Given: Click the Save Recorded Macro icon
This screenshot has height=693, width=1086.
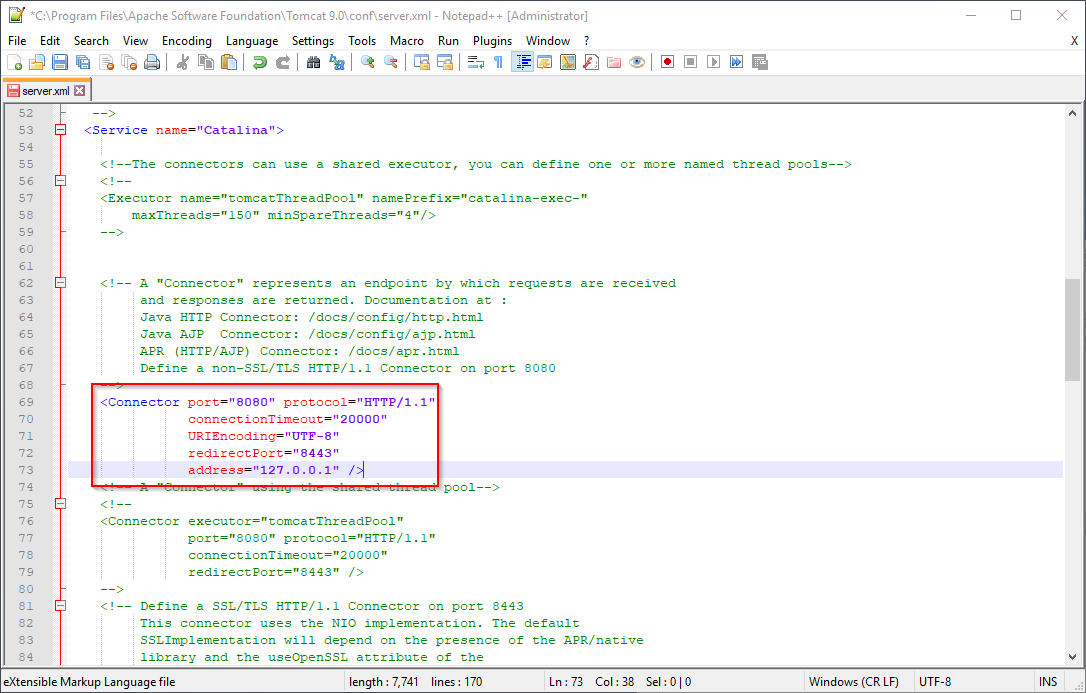Looking at the screenshot, I should pos(760,62).
